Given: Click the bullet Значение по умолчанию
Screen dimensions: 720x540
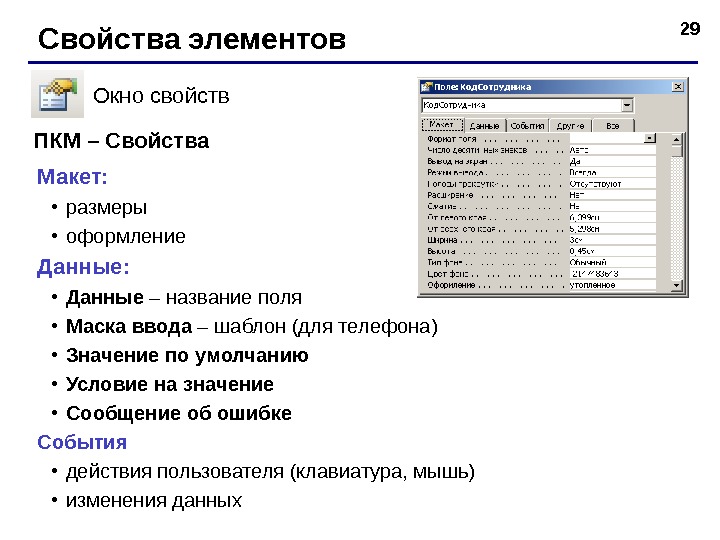Looking at the screenshot, I should [x=187, y=355].
